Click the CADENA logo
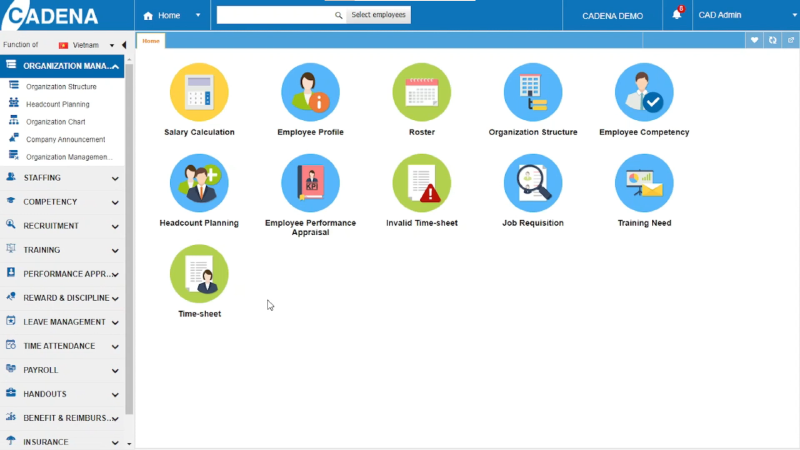 tap(49, 15)
